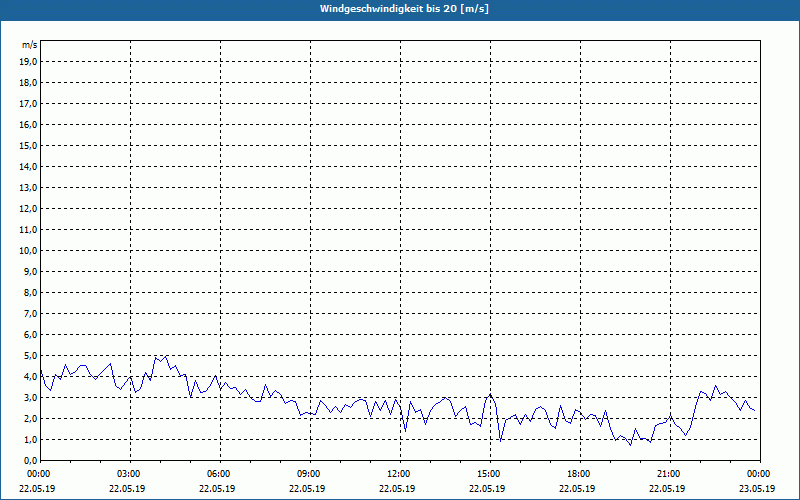Select the '19,0' y-axis label
The height and width of the screenshot is (500, 800).
[28, 62]
